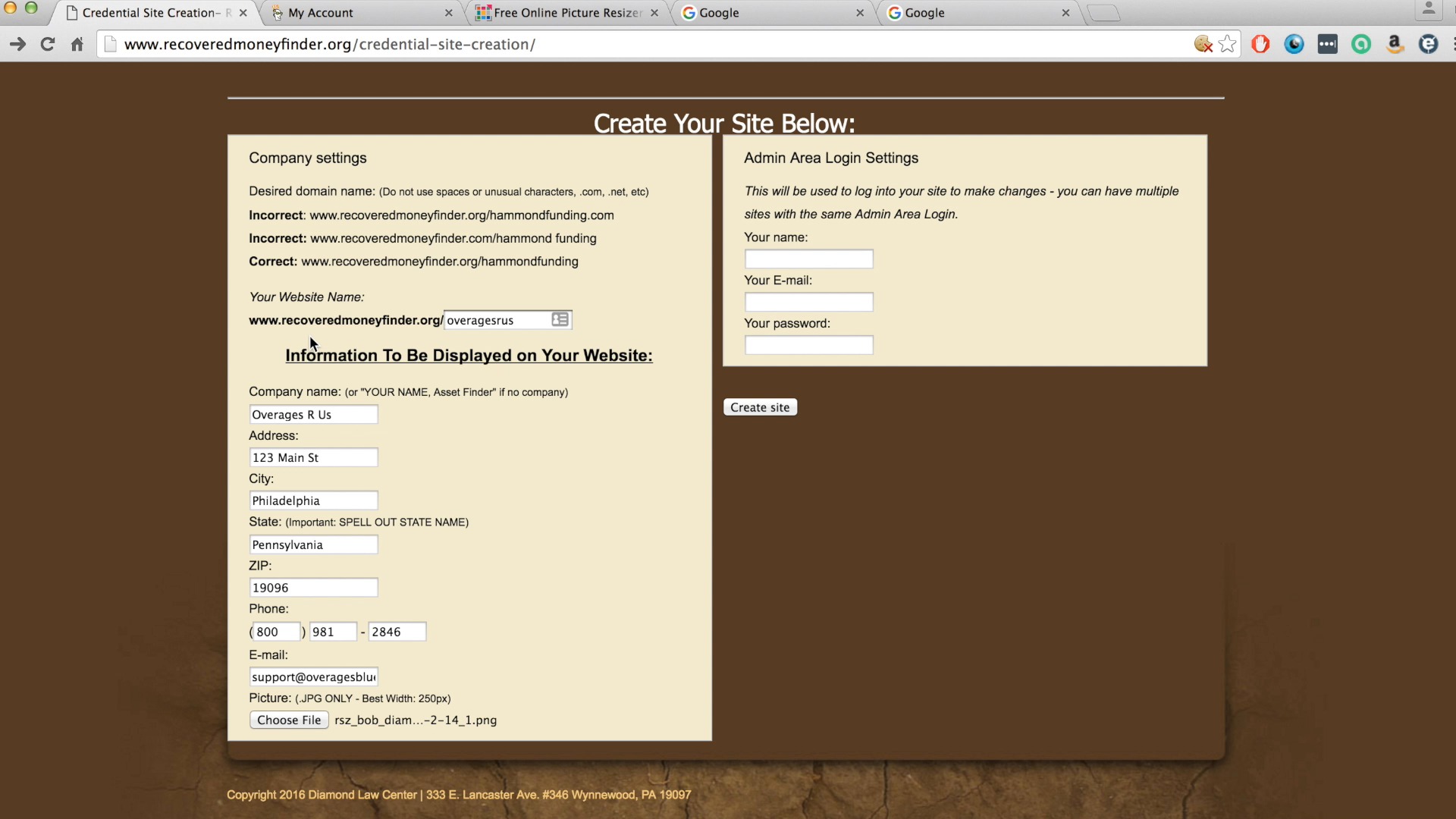This screenshot has width=1456, height=819.
Task: Click the page info icon beside the URL
Action: [110, 44]
